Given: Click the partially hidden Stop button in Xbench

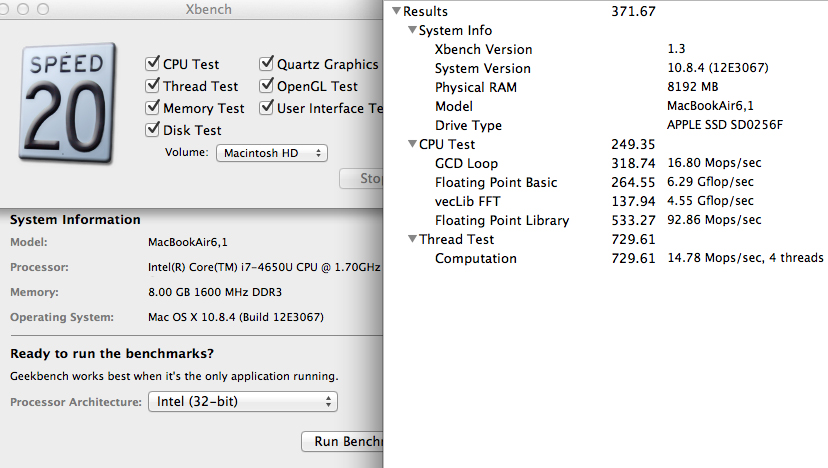Looking at the screenshot, I should coord(362,179).
